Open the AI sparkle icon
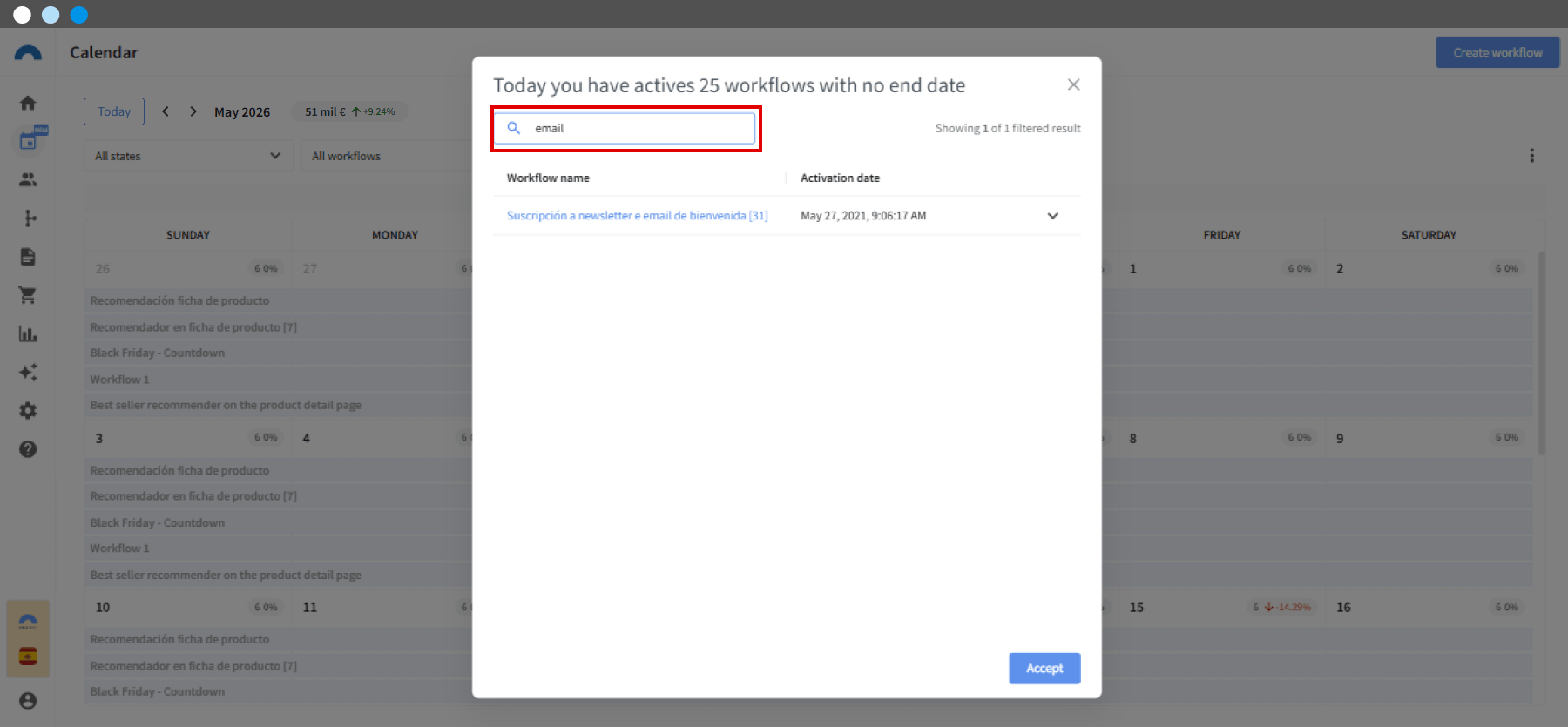 pos(28,372)
